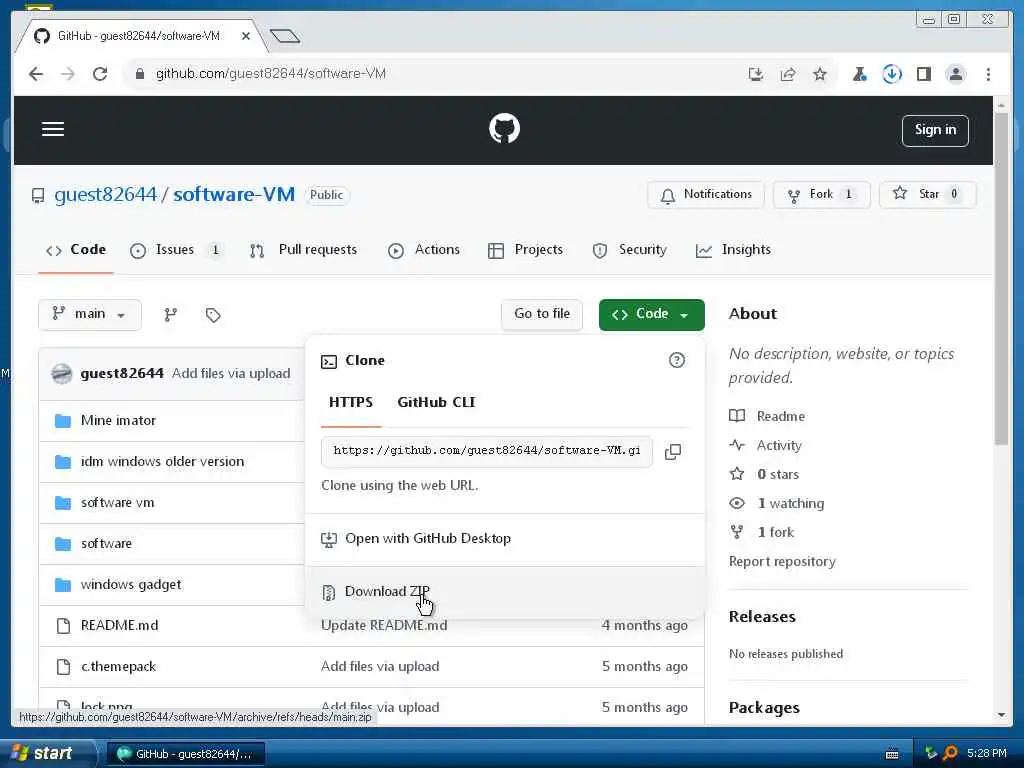The width and height of the screenshot is (1024, 768).
Task: Open the guest82644 owner link
Action: point(105,195)
